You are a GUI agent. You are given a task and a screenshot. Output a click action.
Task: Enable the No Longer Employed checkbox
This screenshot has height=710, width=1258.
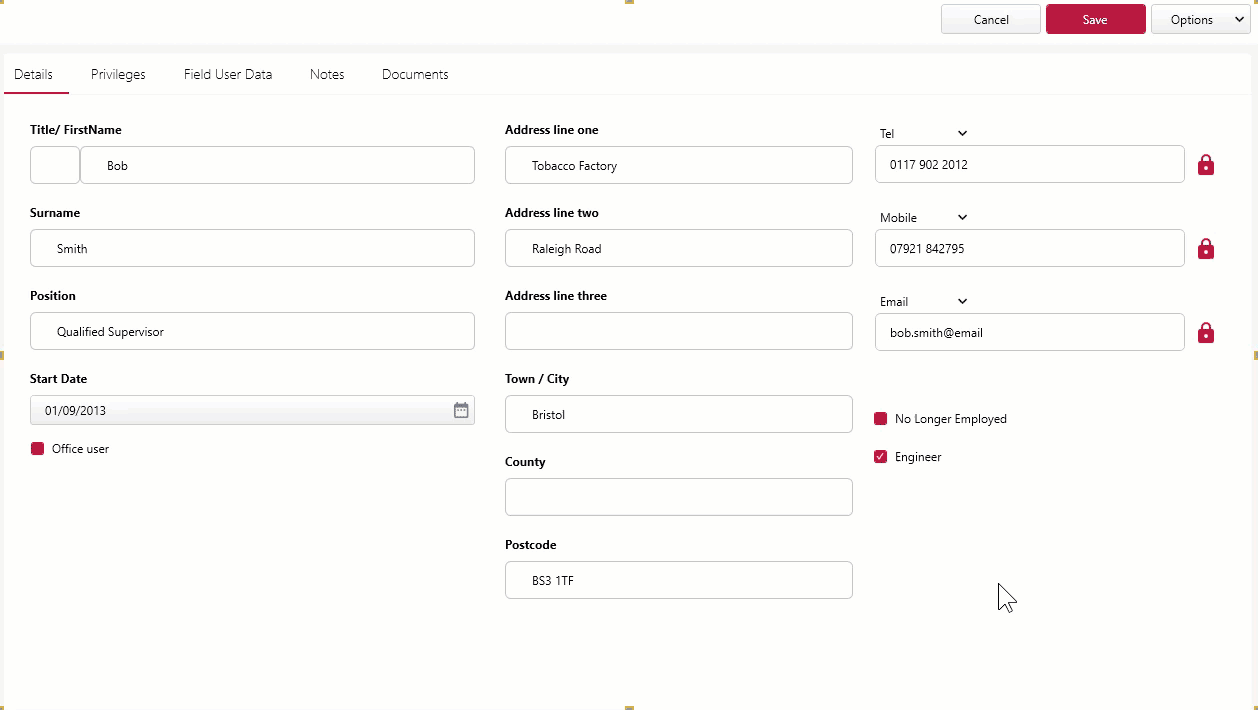[x=880, y=418]
